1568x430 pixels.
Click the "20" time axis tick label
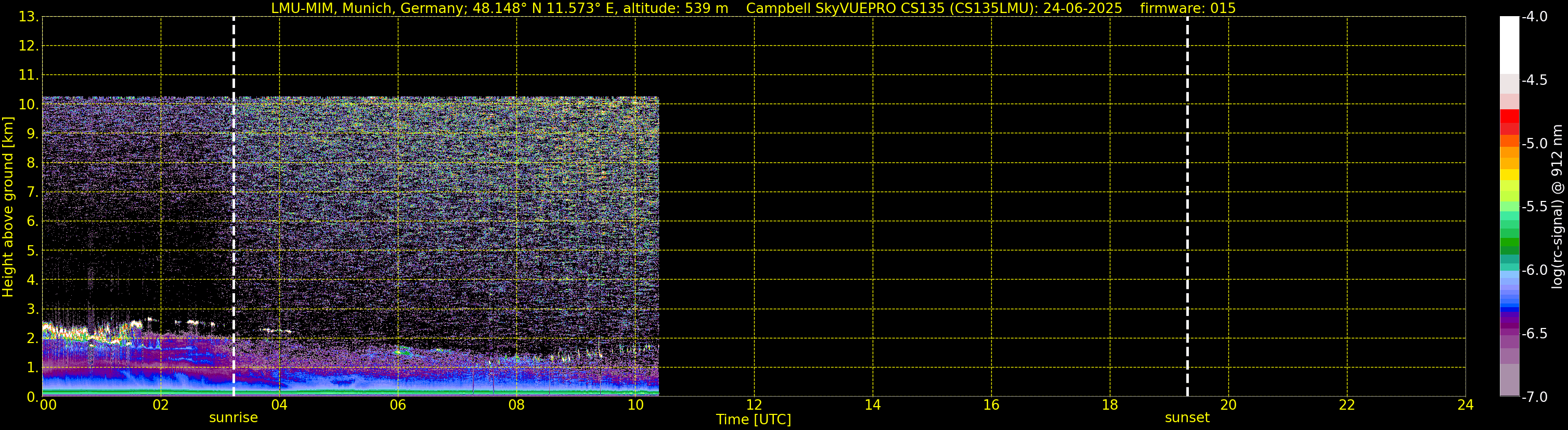pyautogui.click(x=1228, y=405)
